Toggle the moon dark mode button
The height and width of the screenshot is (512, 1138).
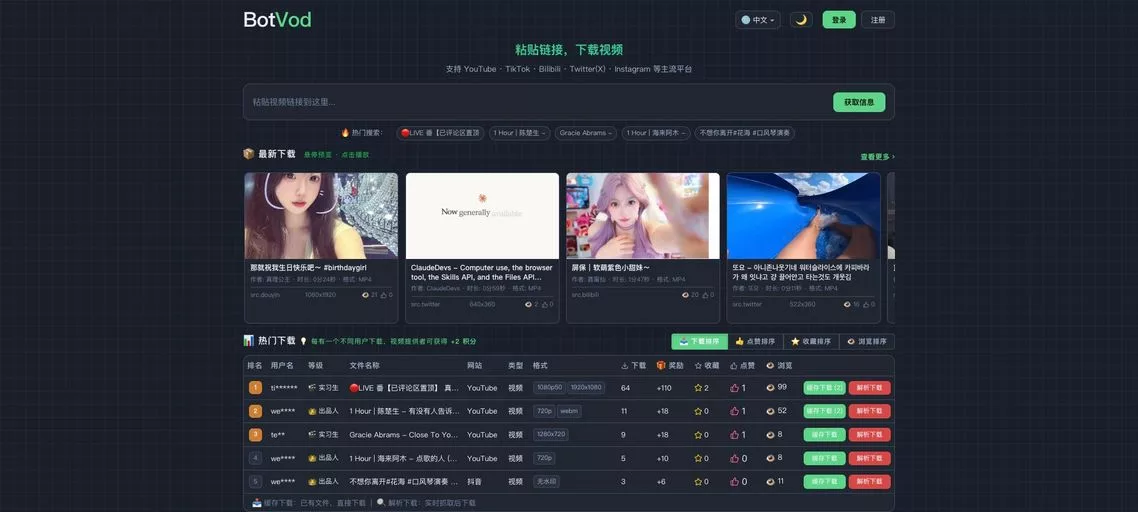coord(801,20)
